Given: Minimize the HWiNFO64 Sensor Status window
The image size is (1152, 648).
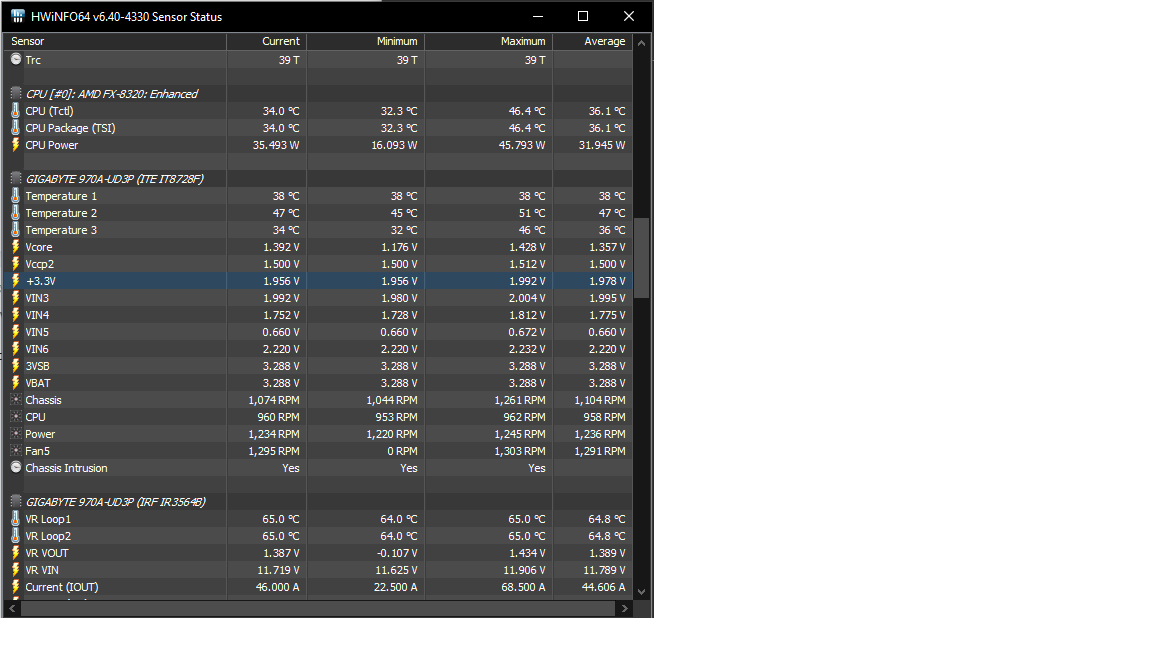Looking at the screenshot, I should [538, 16].
